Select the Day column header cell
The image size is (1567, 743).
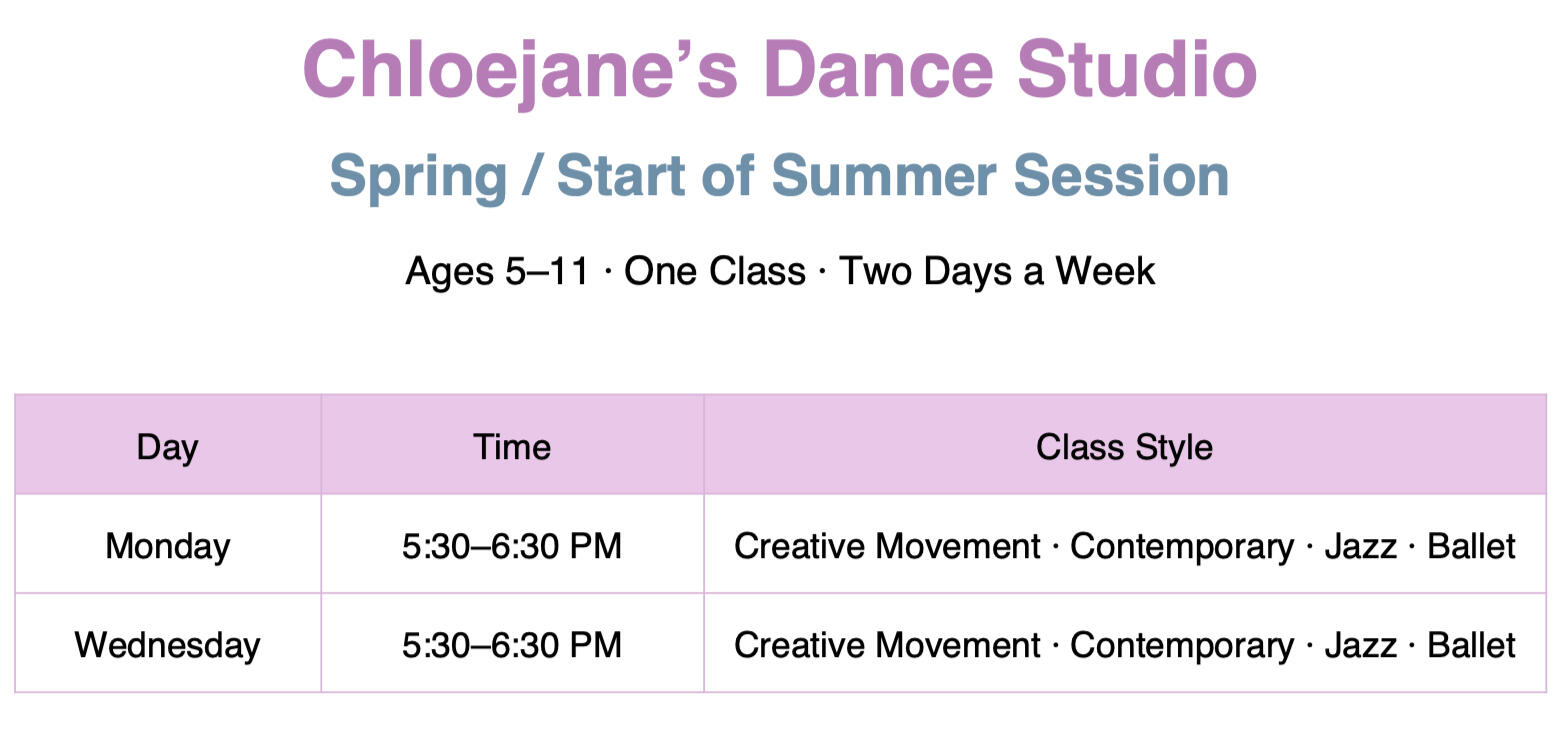pos(167,446)
